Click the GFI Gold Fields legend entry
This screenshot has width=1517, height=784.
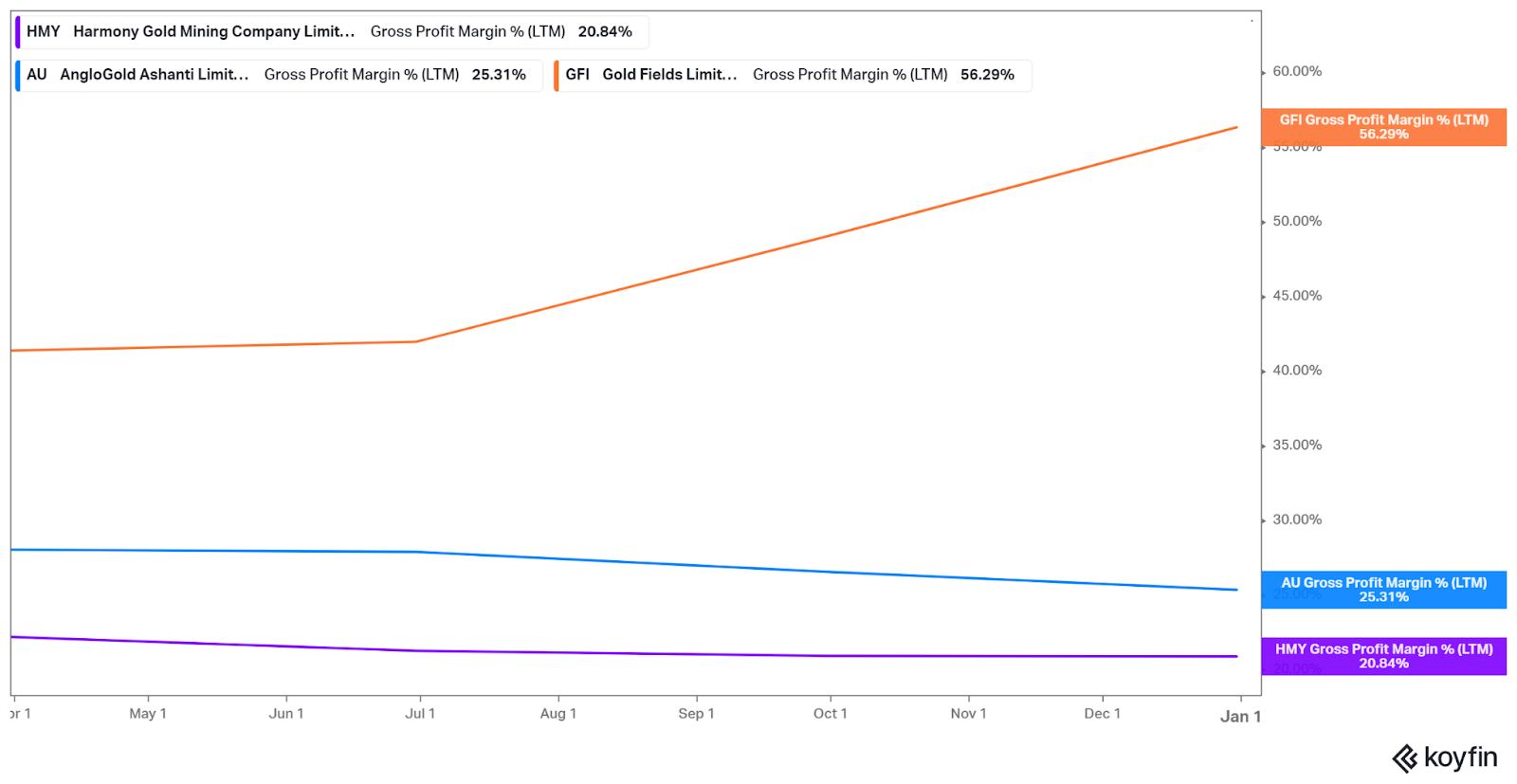click(793, 75)
